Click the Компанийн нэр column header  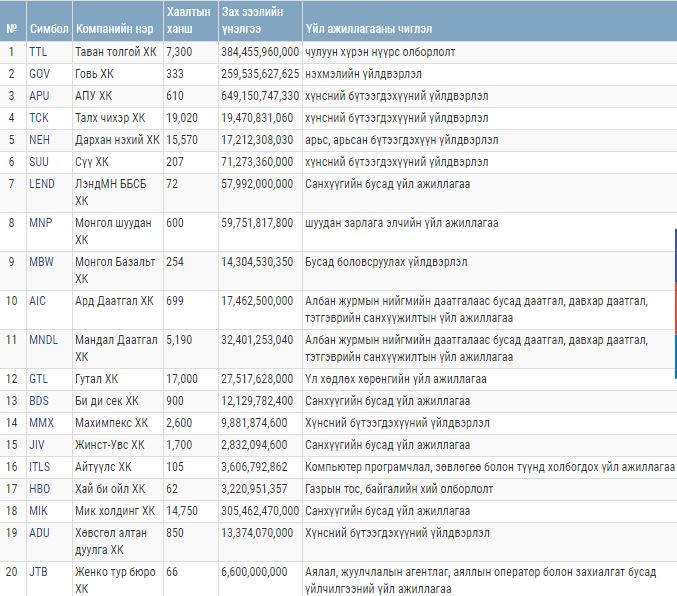[x=113, y=29]
